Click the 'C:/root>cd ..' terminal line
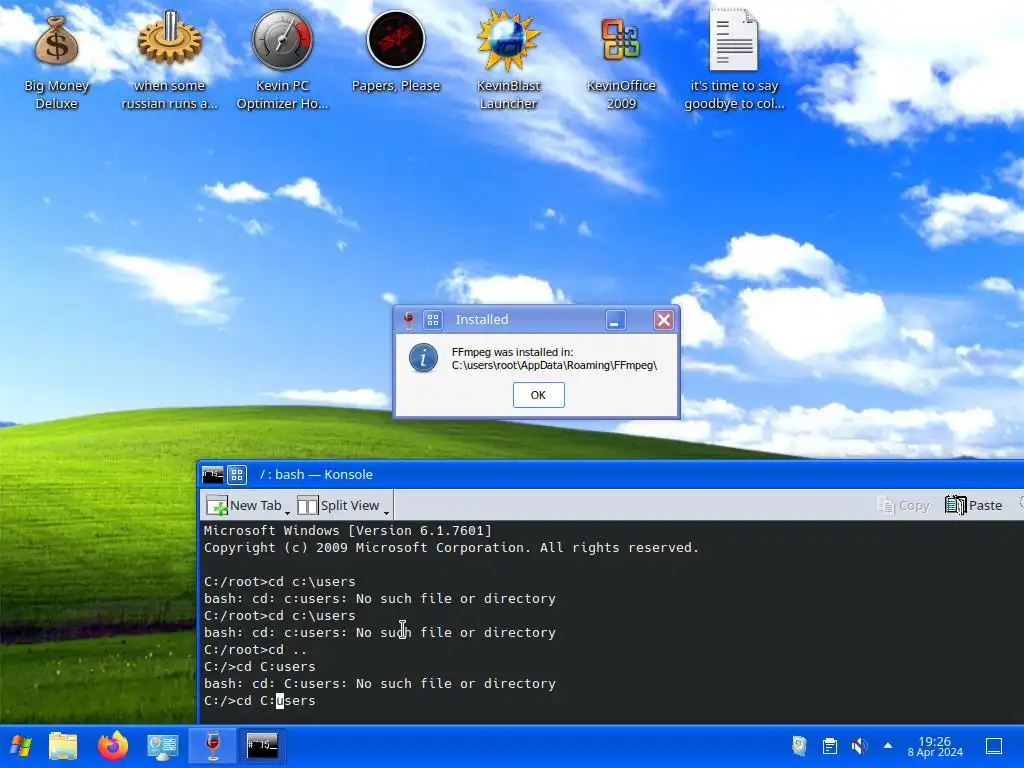Screen dimensions: 1024x768 (x=255, y=650)
